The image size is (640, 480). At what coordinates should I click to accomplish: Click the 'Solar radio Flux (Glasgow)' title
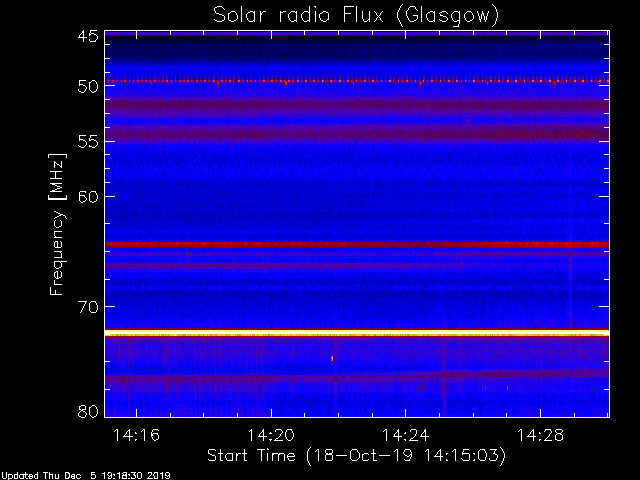(356, 16)
